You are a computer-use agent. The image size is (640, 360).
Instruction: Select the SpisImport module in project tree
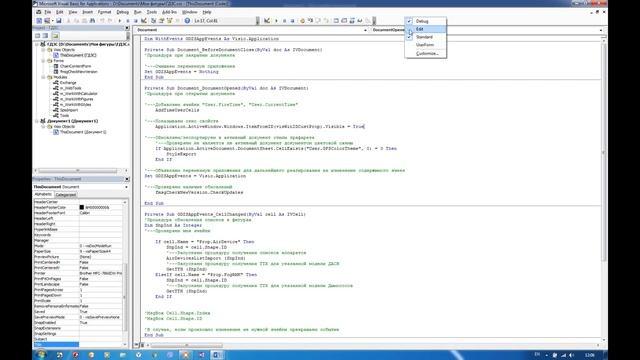point(69,110)
